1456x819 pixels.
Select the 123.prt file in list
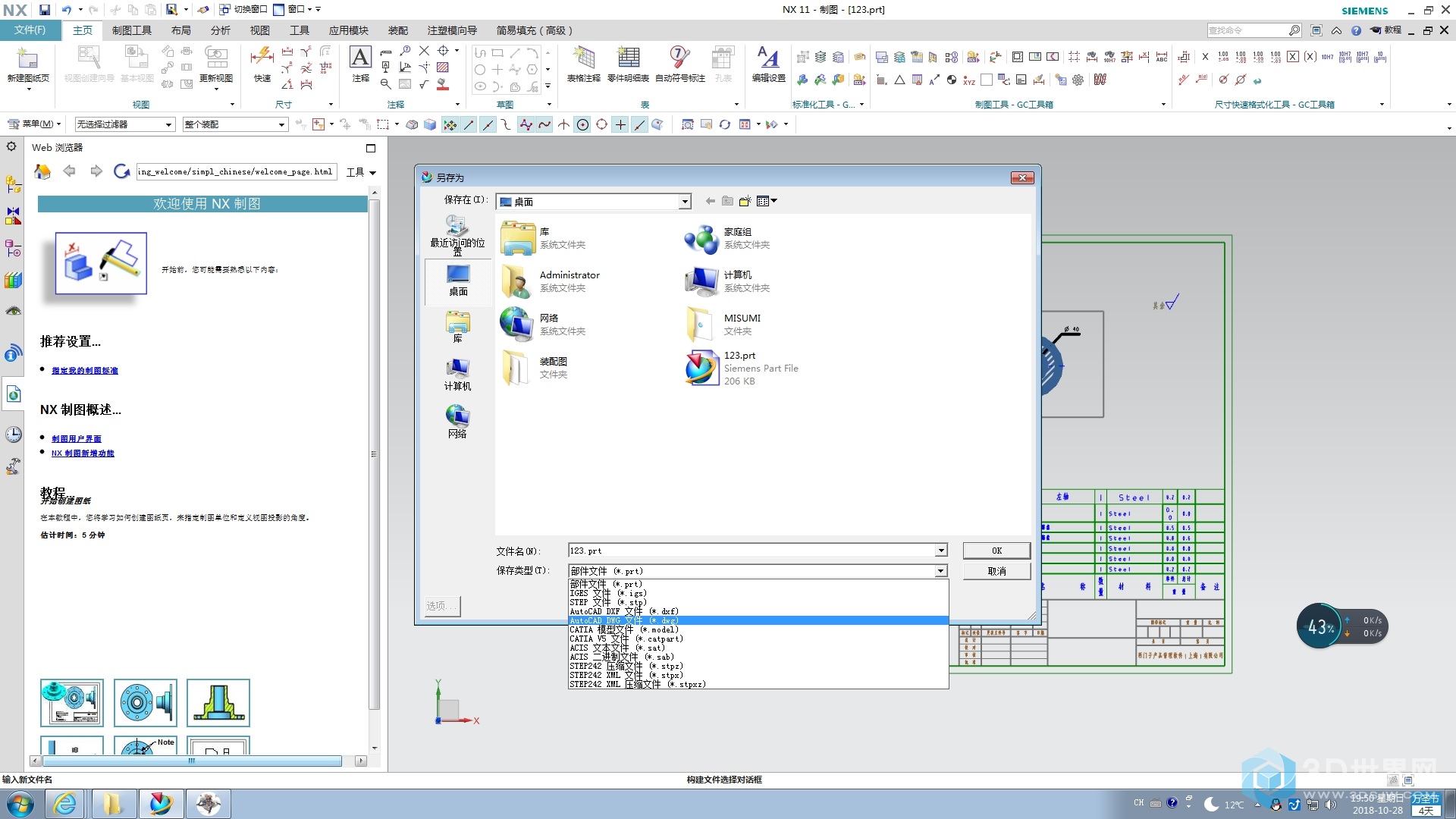pos(739,356)
